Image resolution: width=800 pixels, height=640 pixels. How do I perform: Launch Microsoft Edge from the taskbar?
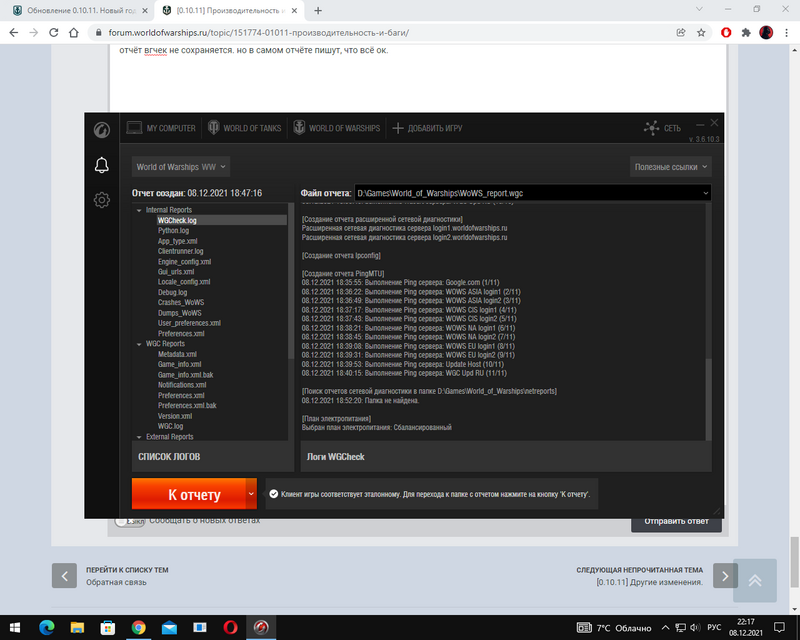point(46,627)
